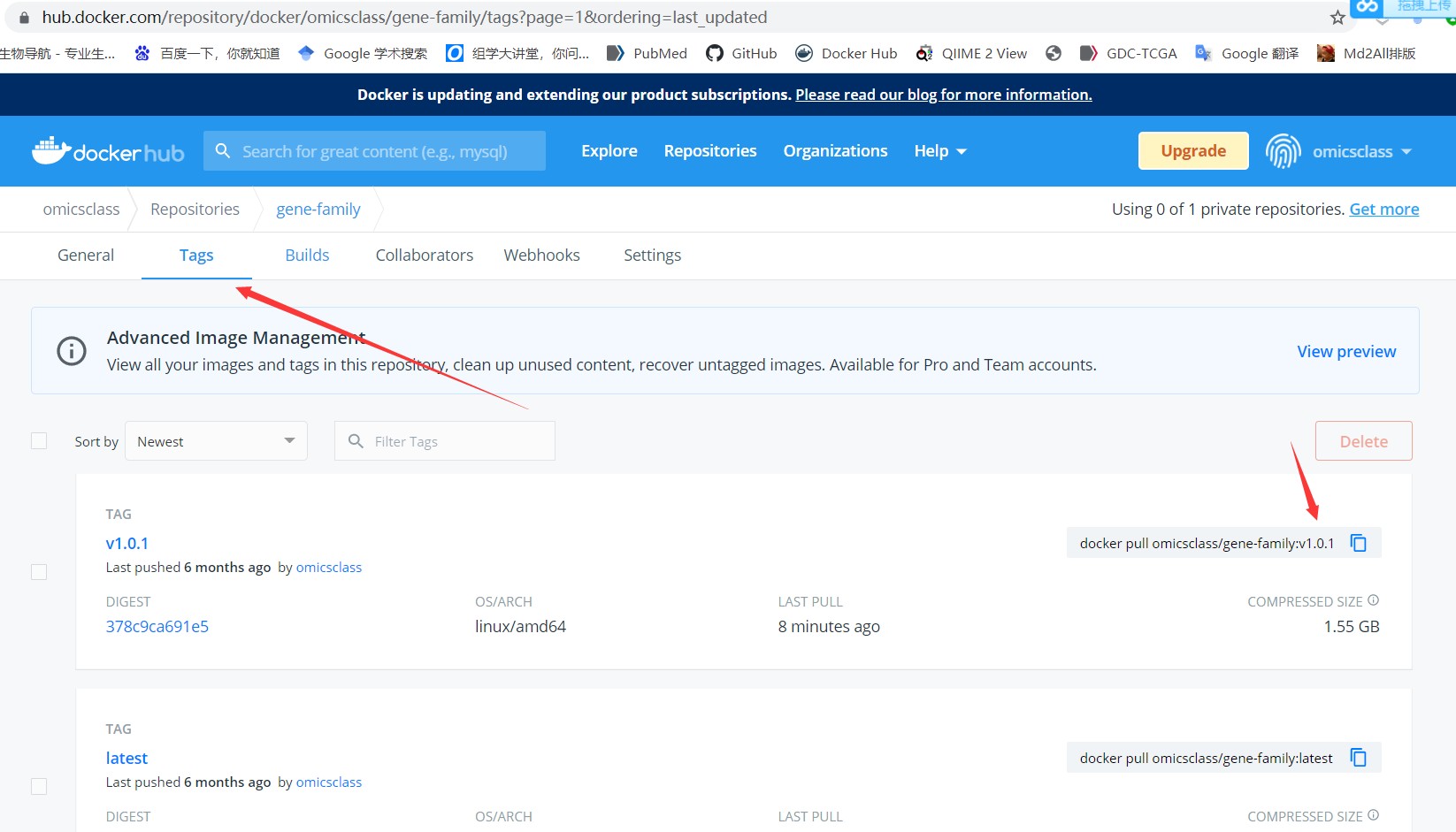Open digest 378c9ca691e5
This screenshot has height=832, width=1456.
(x=157, y=626)
